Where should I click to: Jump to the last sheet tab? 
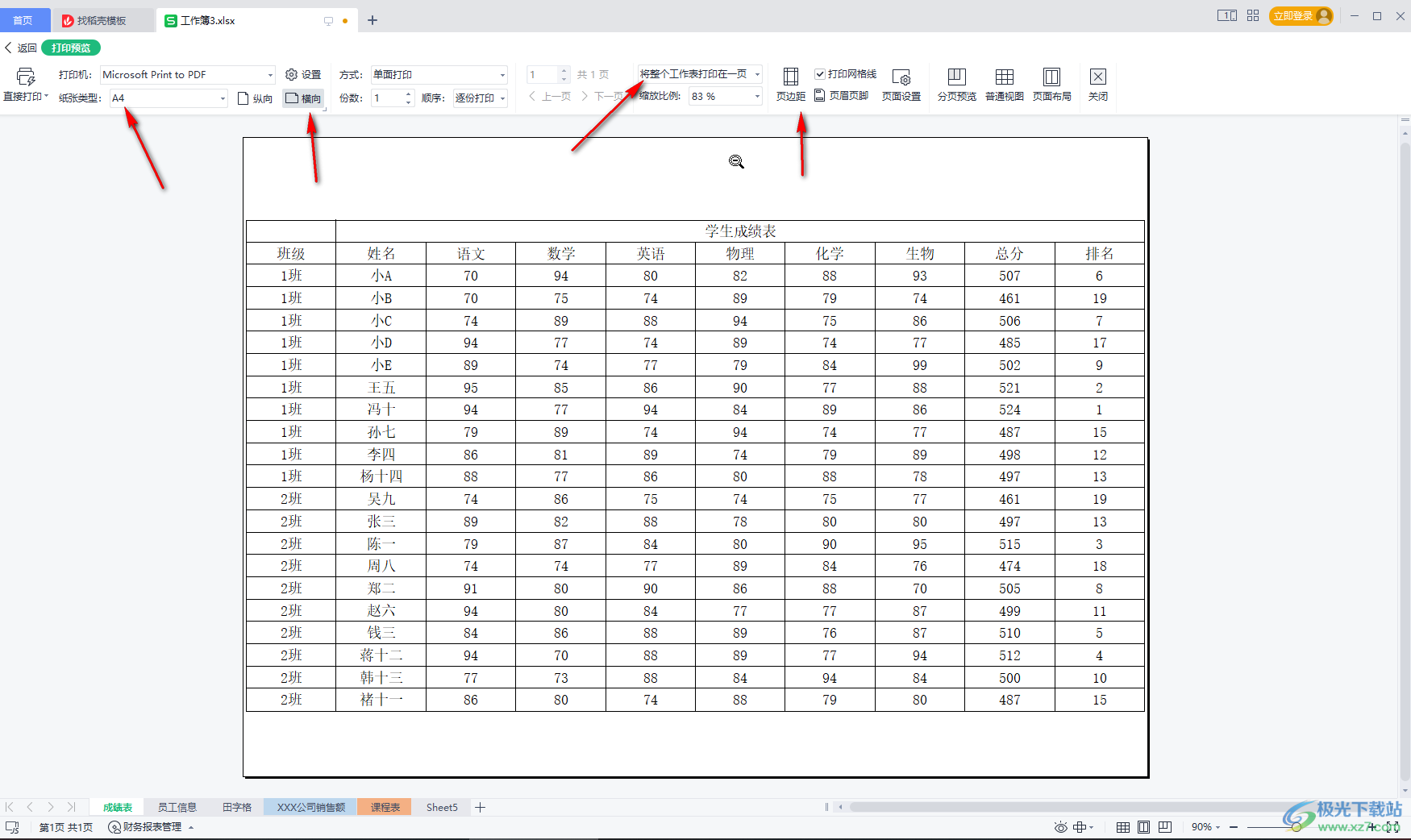[71, 807]
